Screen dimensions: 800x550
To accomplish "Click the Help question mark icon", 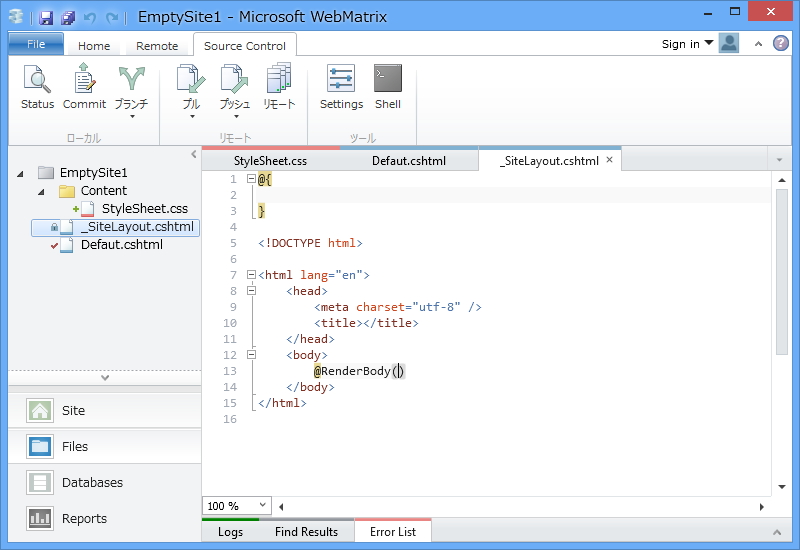I will point(781,43).
